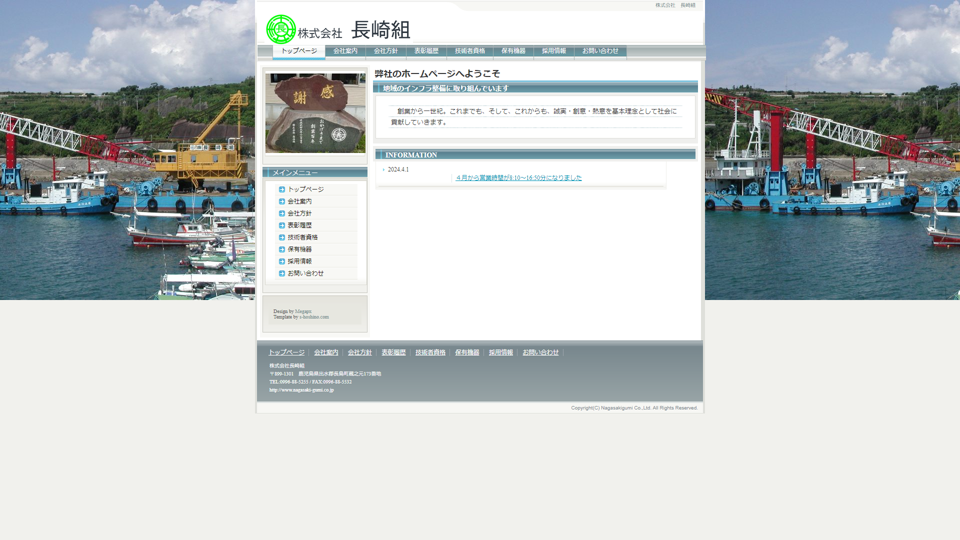Open the April business hours change notice link

click(x=518, y=178)
